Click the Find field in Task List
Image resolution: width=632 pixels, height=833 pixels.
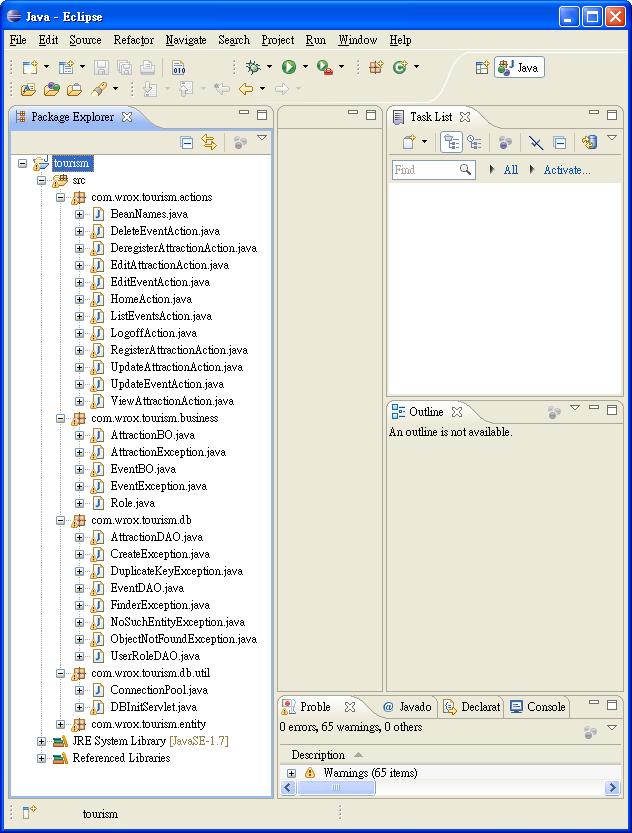point(424,170)
